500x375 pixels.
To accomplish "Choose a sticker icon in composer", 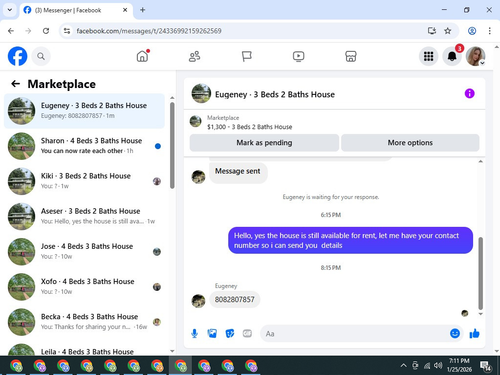I will point(230,333).
